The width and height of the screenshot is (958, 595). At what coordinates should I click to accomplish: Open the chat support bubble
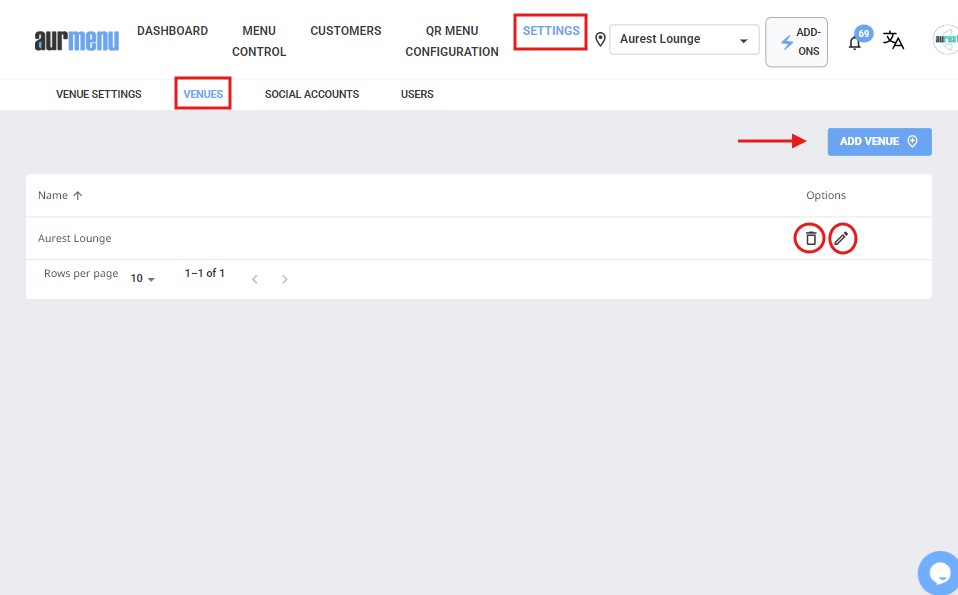point(939,572)
